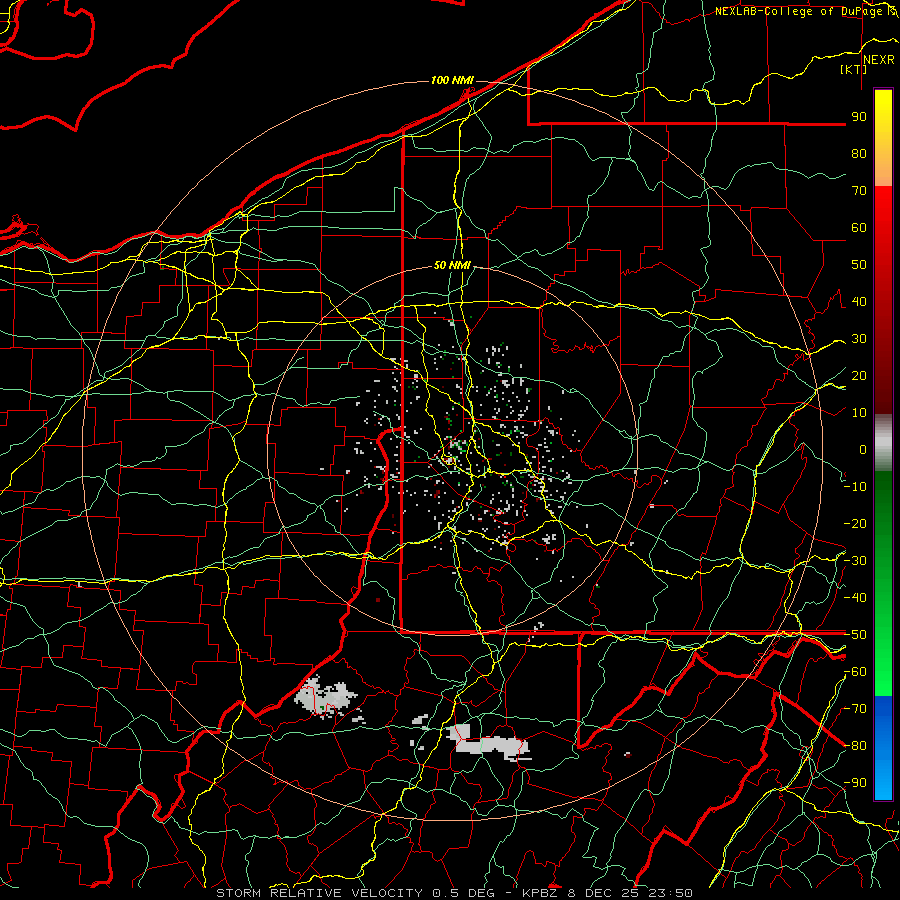Image resolution: width=900 pixels, height=900 pixels.
Task: Click the NEXR label above the color scale
Action: (x=878, y=60)
